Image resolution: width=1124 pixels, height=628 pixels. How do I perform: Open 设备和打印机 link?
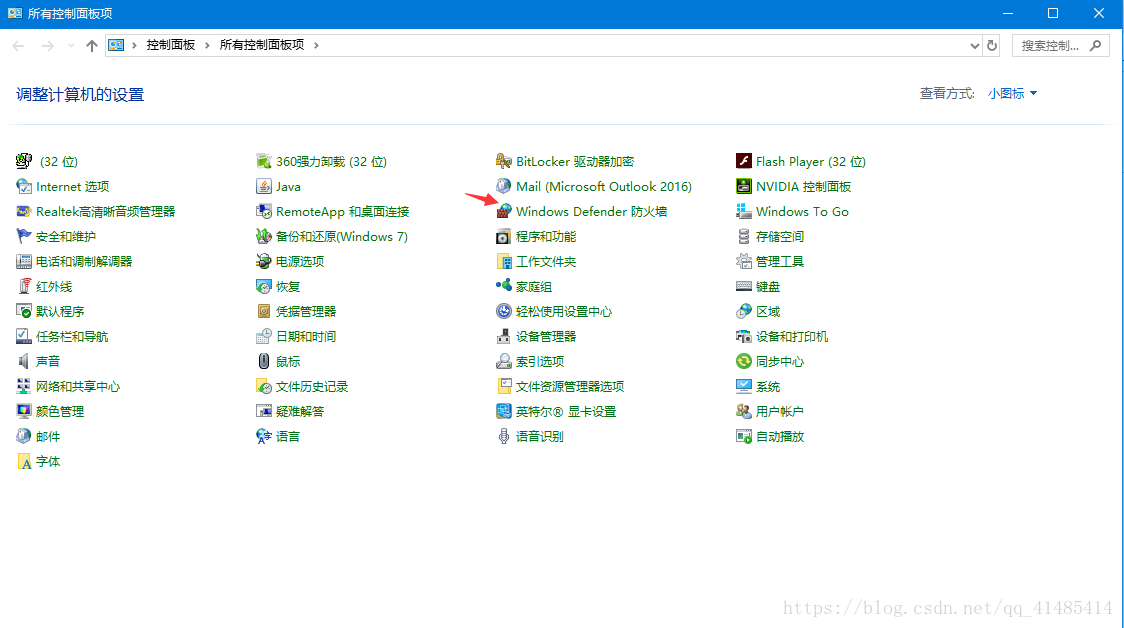[792, 336]
